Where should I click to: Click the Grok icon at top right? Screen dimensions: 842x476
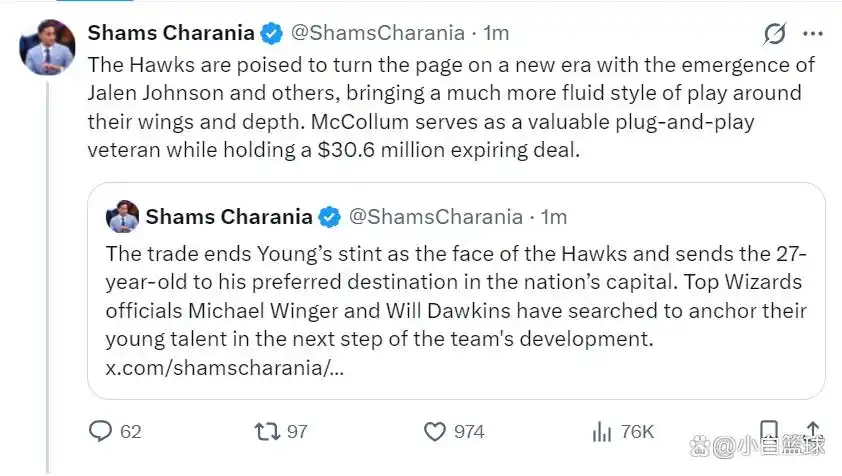pos(774,34)
